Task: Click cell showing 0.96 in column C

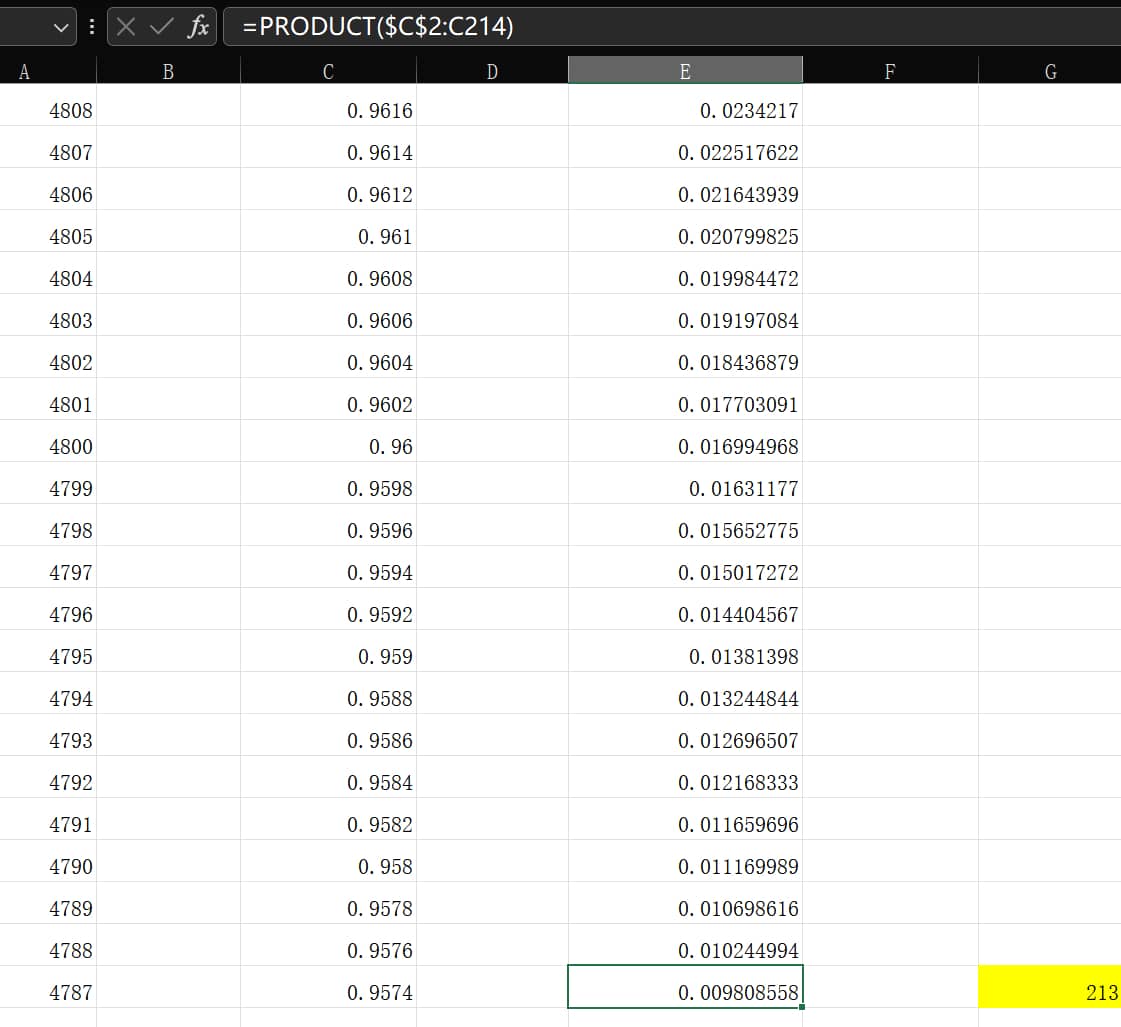Action: [x=328, y=446]
